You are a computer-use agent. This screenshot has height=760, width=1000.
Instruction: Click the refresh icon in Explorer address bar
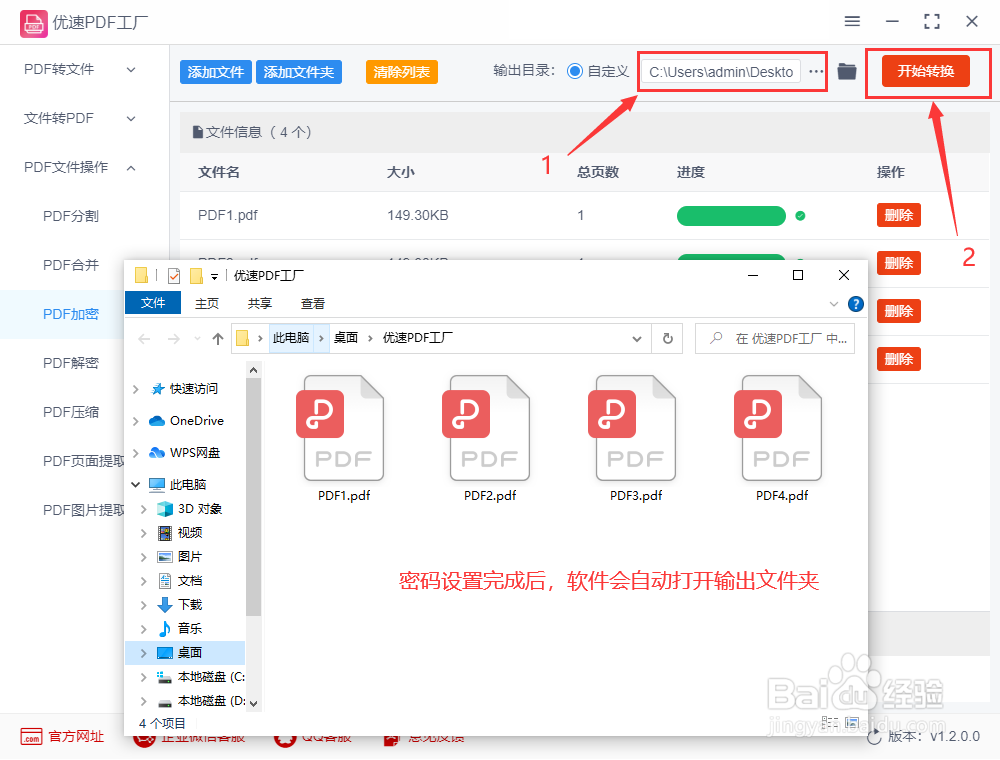pos(667,338)
